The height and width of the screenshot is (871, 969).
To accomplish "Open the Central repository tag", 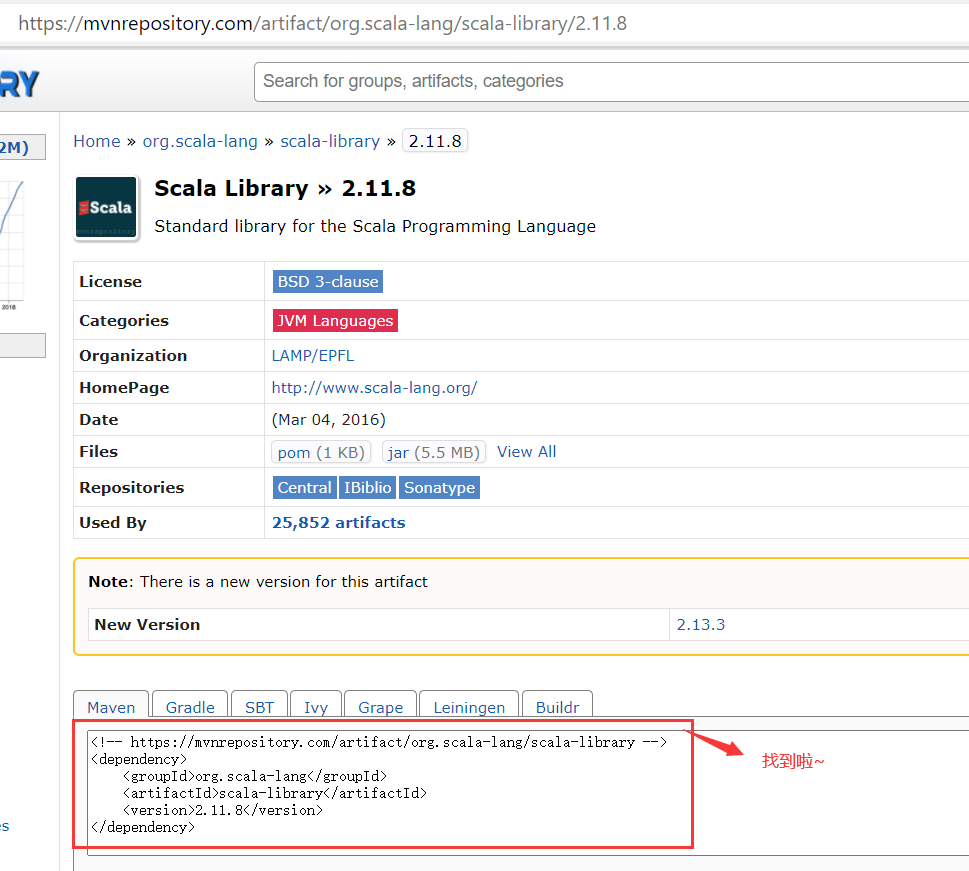I will [x=305, y=487].
